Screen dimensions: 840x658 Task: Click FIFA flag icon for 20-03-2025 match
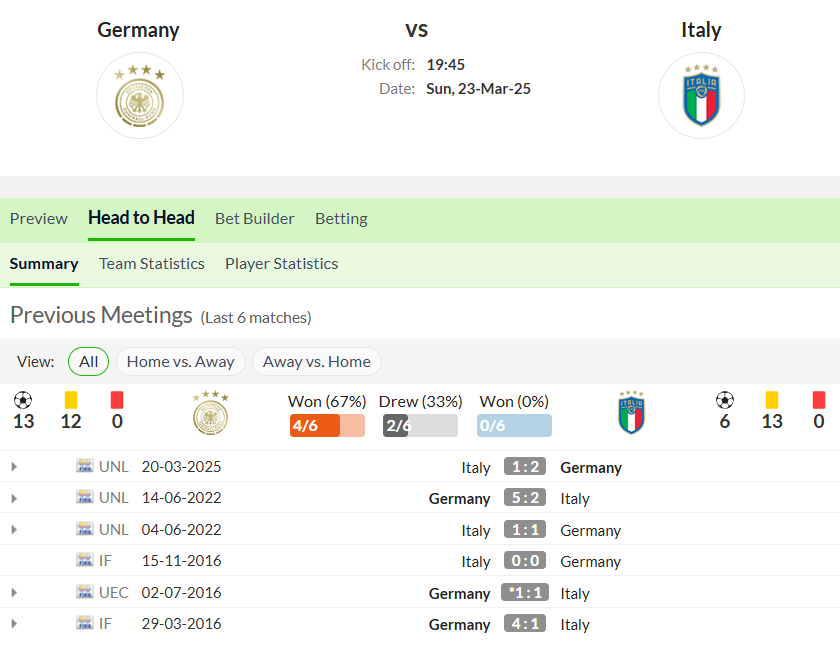[85, 466]
